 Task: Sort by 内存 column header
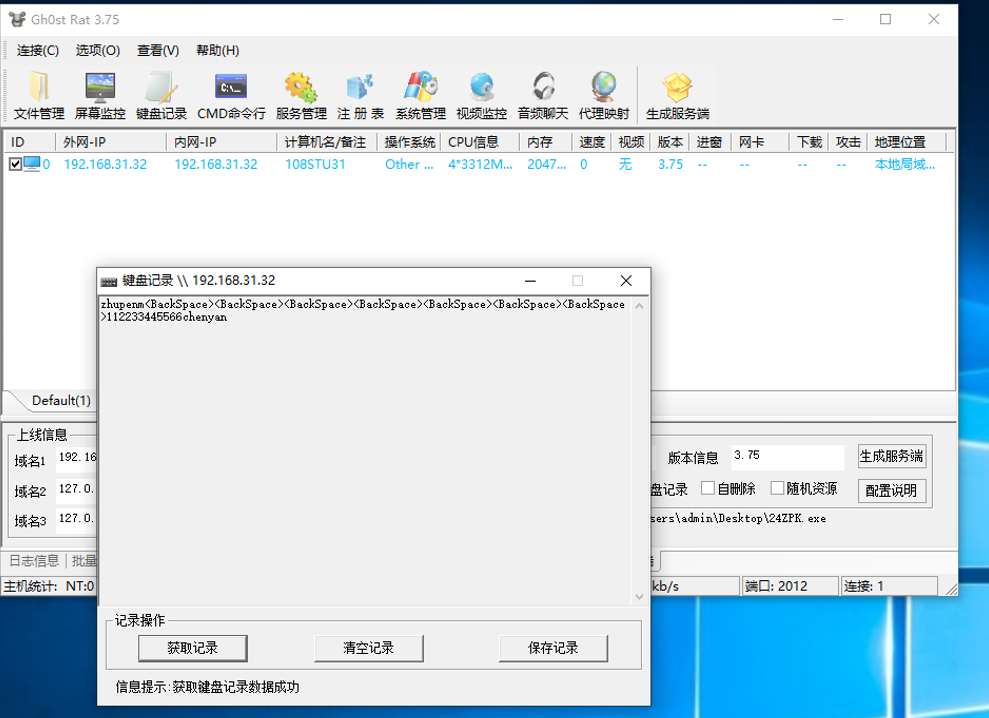(x=546, y=142)
